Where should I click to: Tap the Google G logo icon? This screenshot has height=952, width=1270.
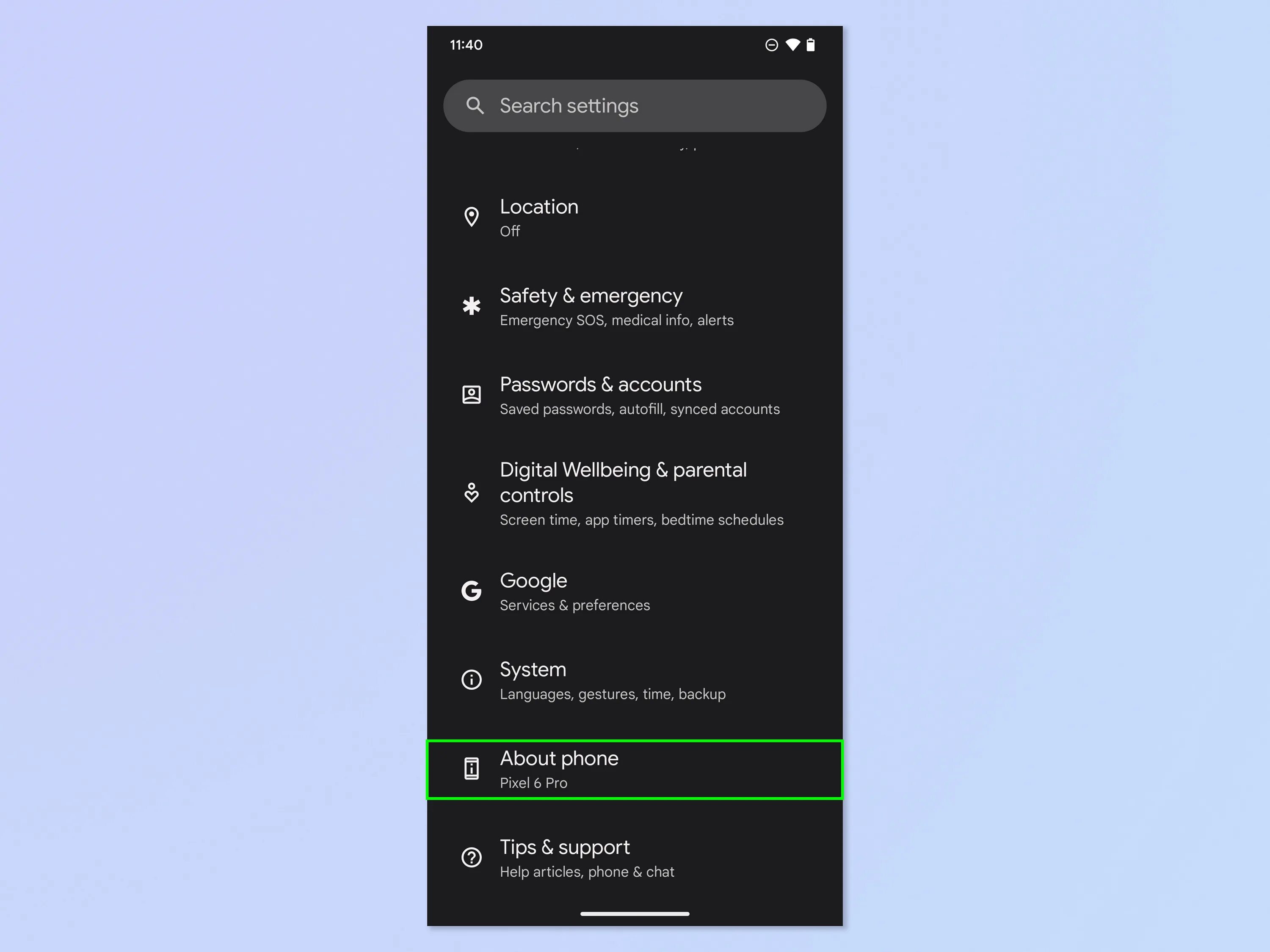pyautogui.click(x=471, y=591)
